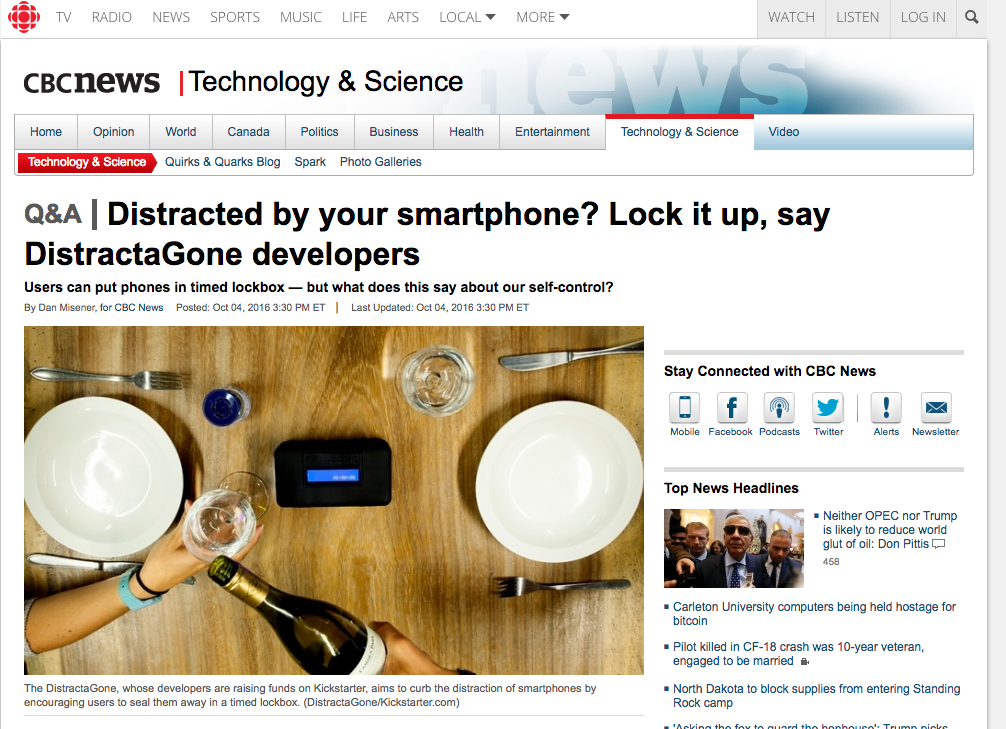This screenshot has height=729, width=1006.
Task: Select ARTS in top navigation
Action: 403,17
